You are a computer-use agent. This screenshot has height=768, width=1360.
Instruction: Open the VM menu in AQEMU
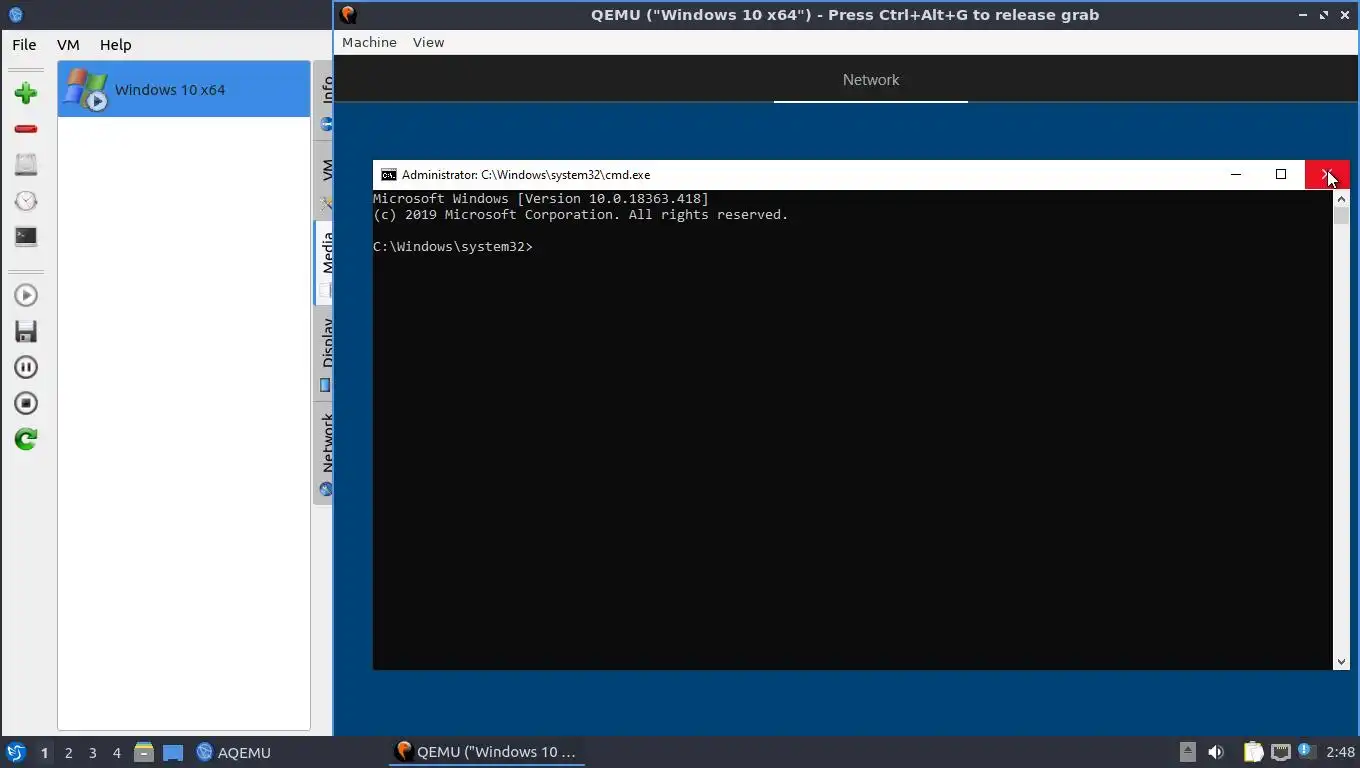click(x=68, y=45)
